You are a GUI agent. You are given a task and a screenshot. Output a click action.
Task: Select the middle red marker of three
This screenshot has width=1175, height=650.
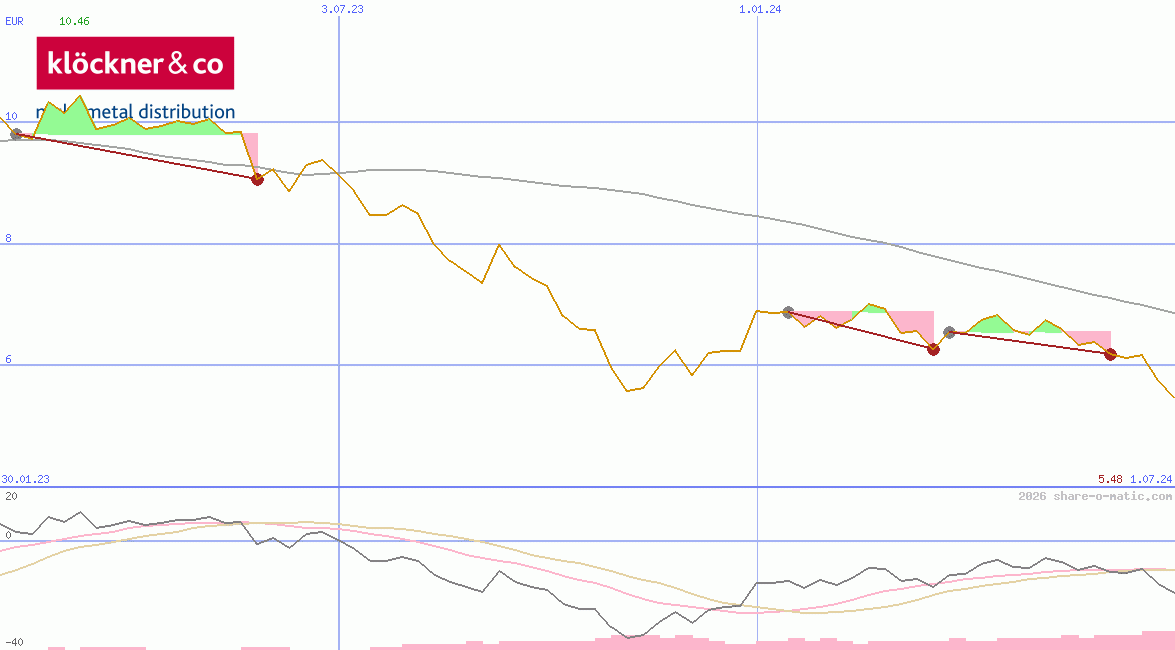pos(933,349)
